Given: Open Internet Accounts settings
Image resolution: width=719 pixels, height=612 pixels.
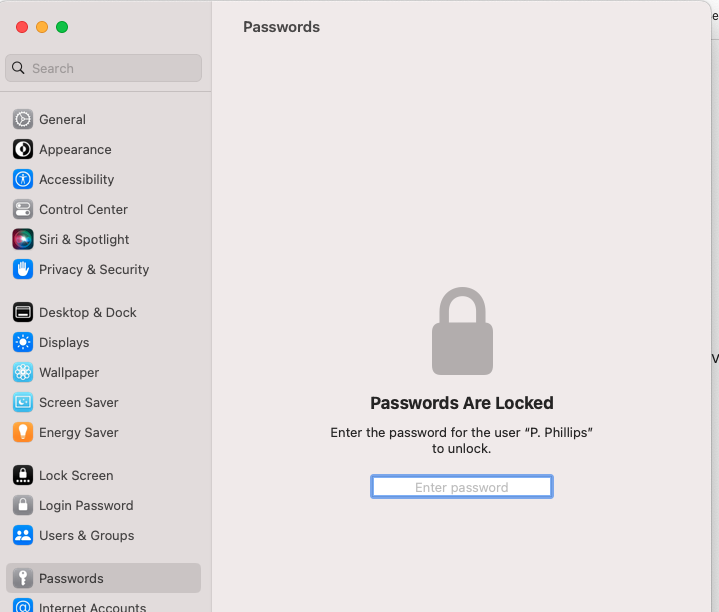Looking at the screenshot, I should (92, 606).
